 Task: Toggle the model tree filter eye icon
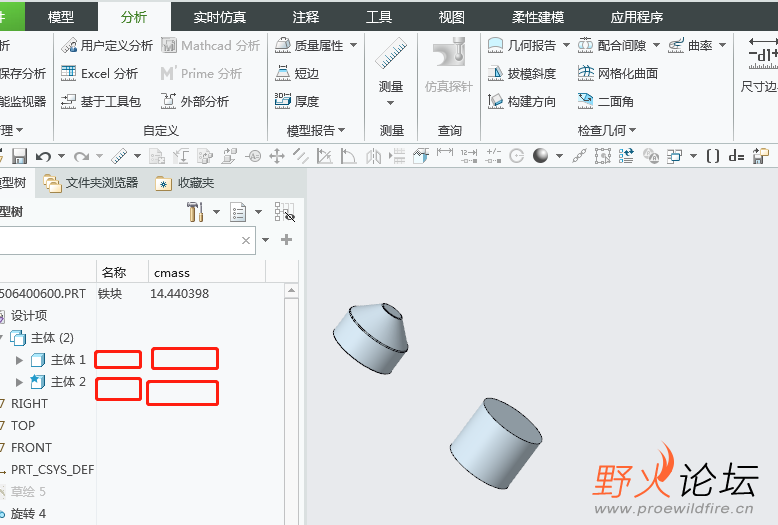284,212
